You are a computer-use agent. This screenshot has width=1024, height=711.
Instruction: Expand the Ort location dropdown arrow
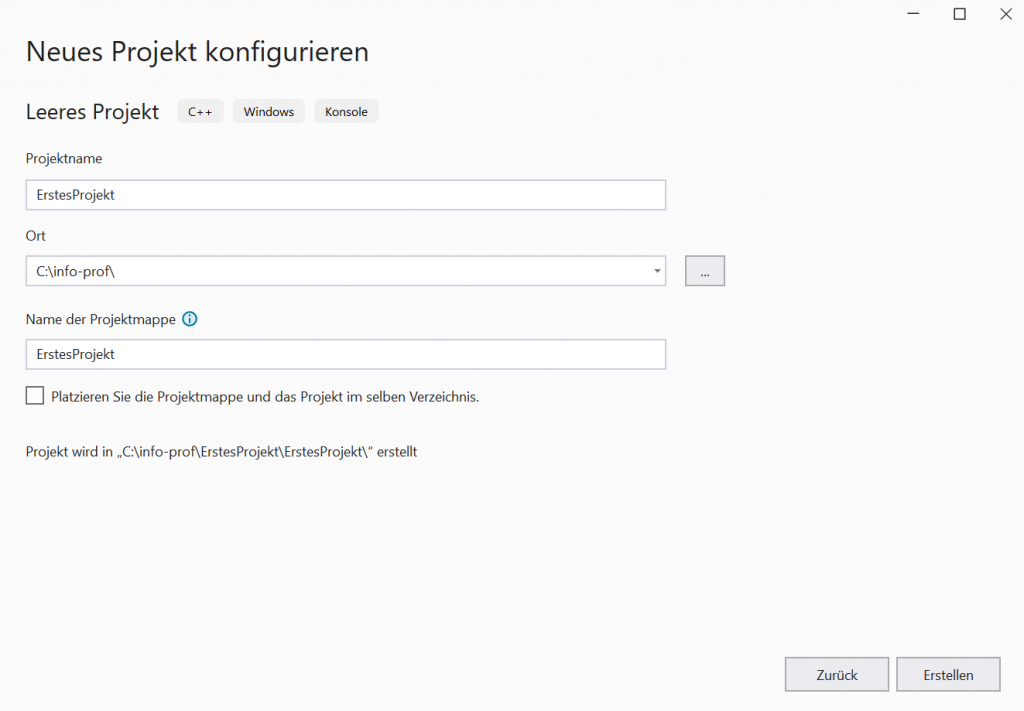pos(656,271)
